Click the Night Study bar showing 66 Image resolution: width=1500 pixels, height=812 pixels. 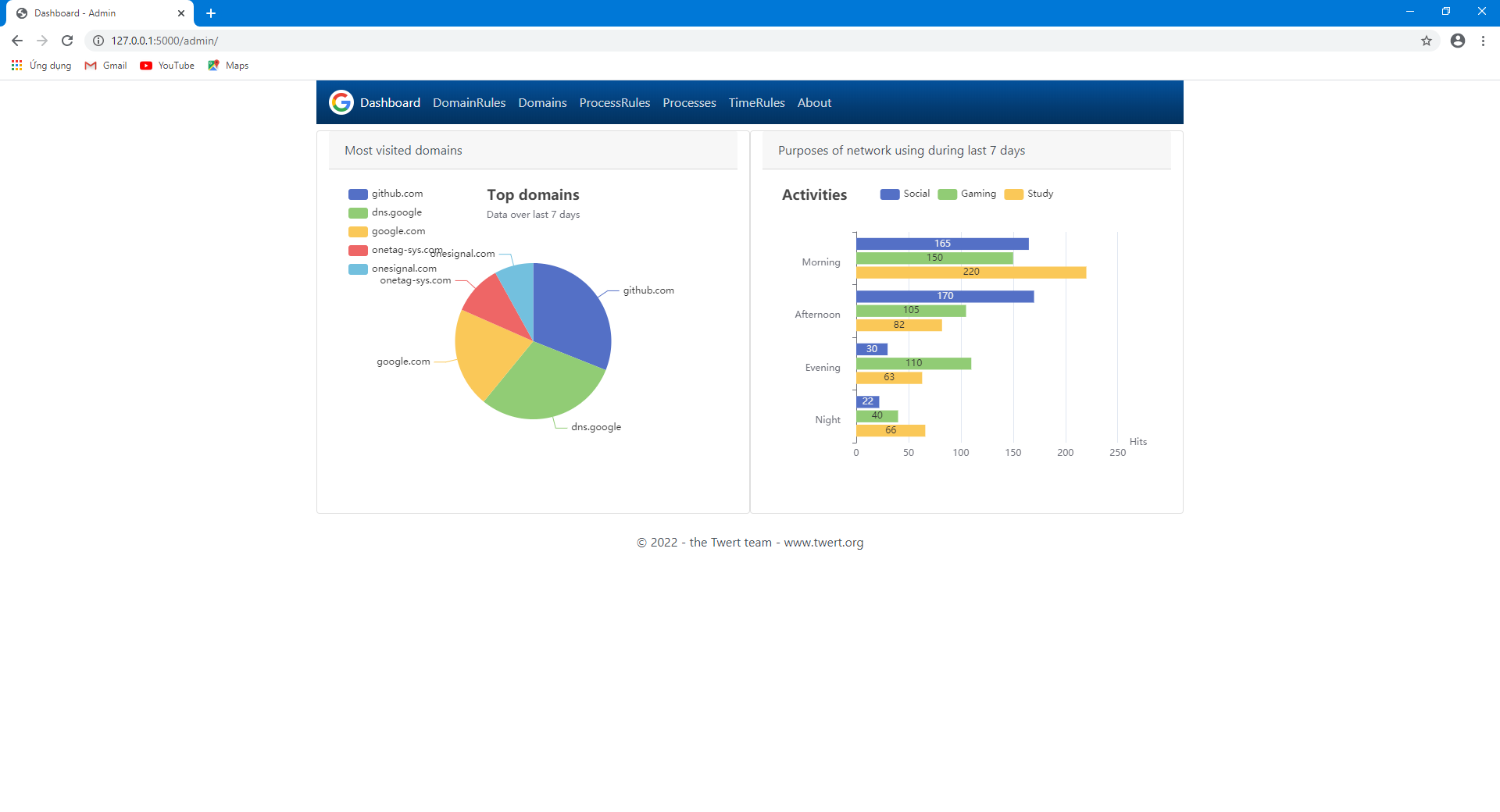click(891, 430)
